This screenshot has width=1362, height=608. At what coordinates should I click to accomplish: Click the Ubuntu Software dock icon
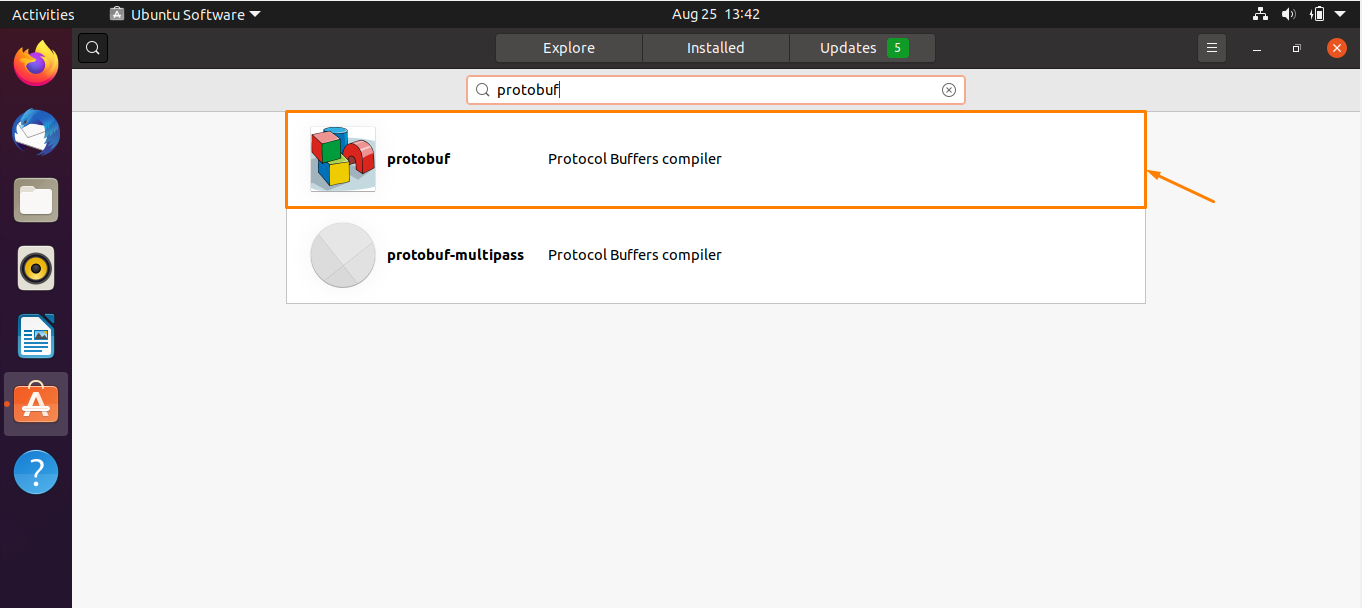36,404
